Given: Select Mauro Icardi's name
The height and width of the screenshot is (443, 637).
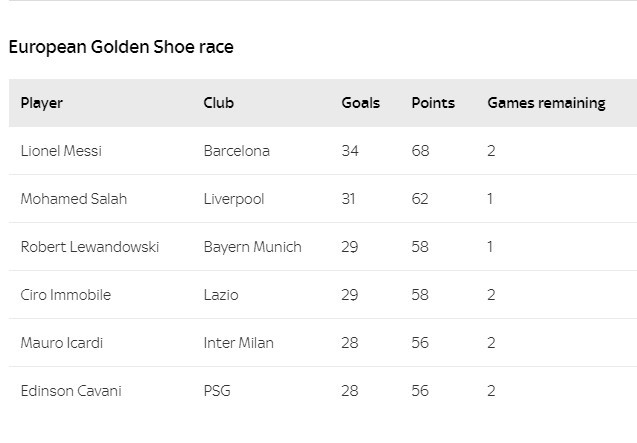Looking at the screenshot, I should coord(61,343).
